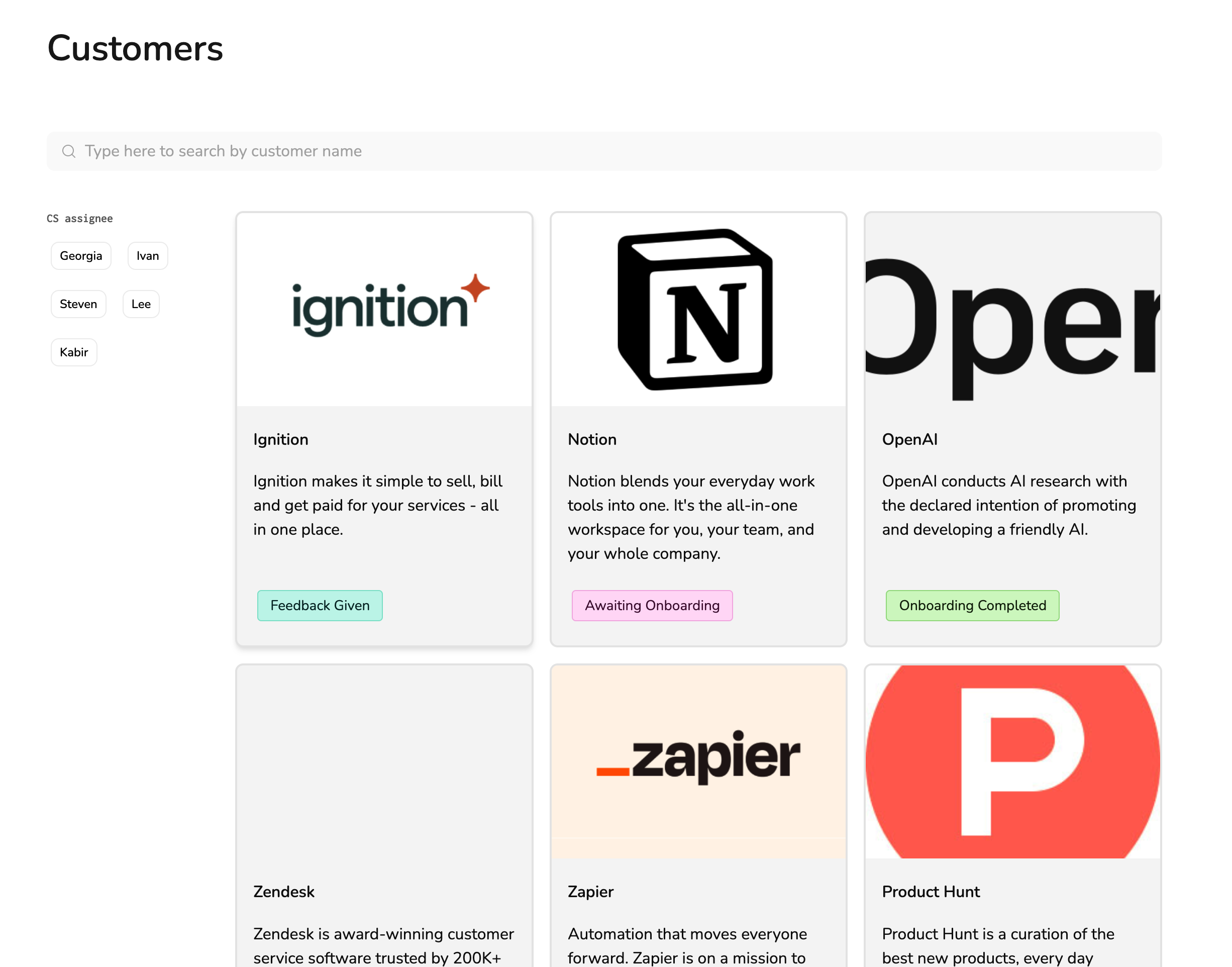Open the Ignition logo image
The image size is (1232, 967).
(x=384, y=310)
